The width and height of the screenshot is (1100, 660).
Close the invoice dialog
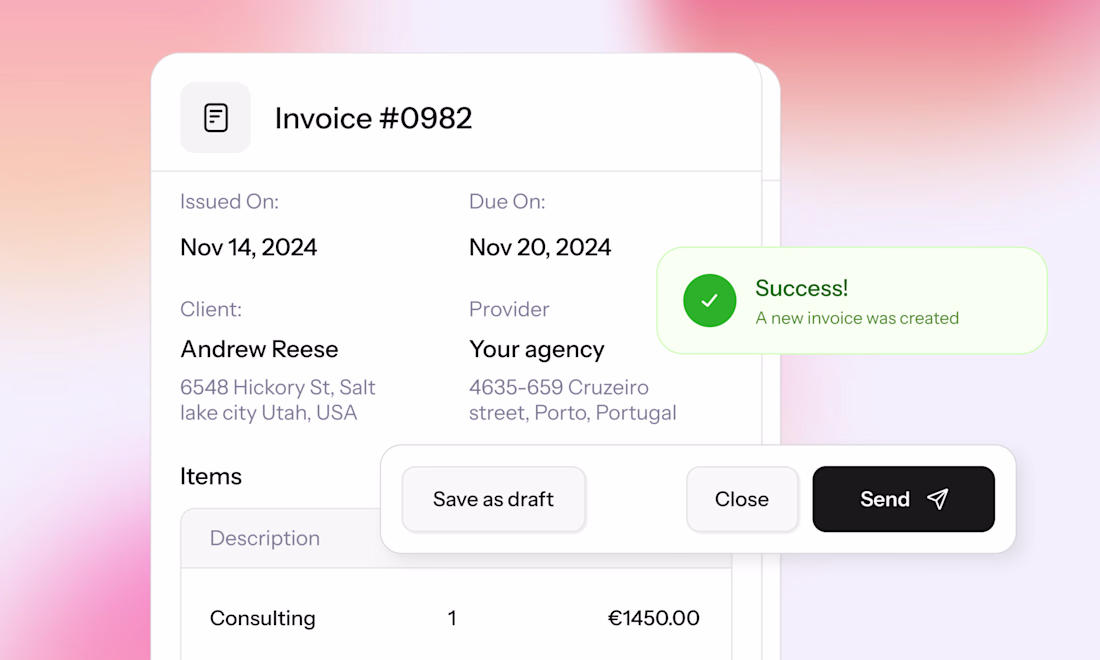tap(741, 499)
